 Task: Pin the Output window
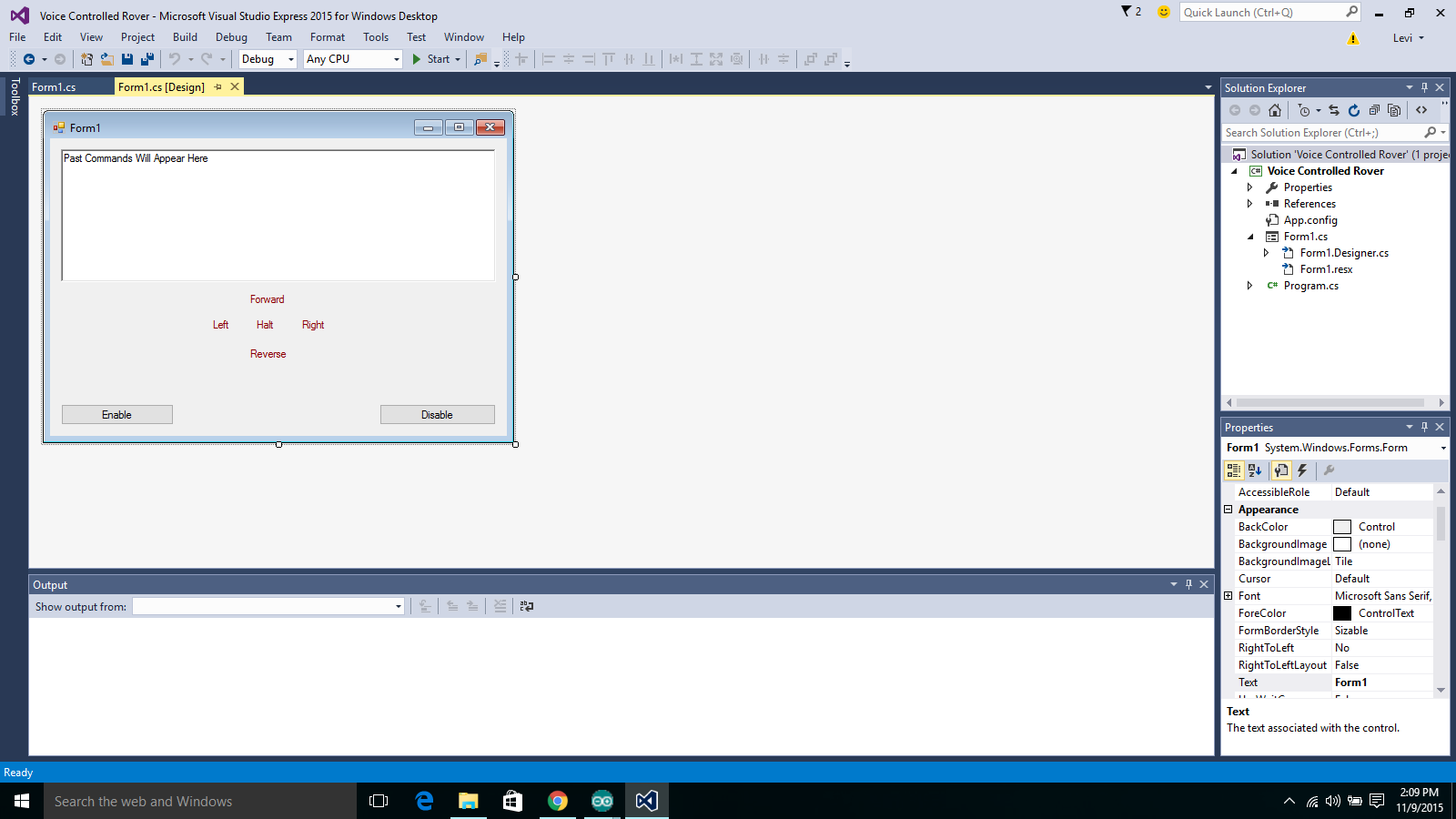click(x=1188, y=584)
